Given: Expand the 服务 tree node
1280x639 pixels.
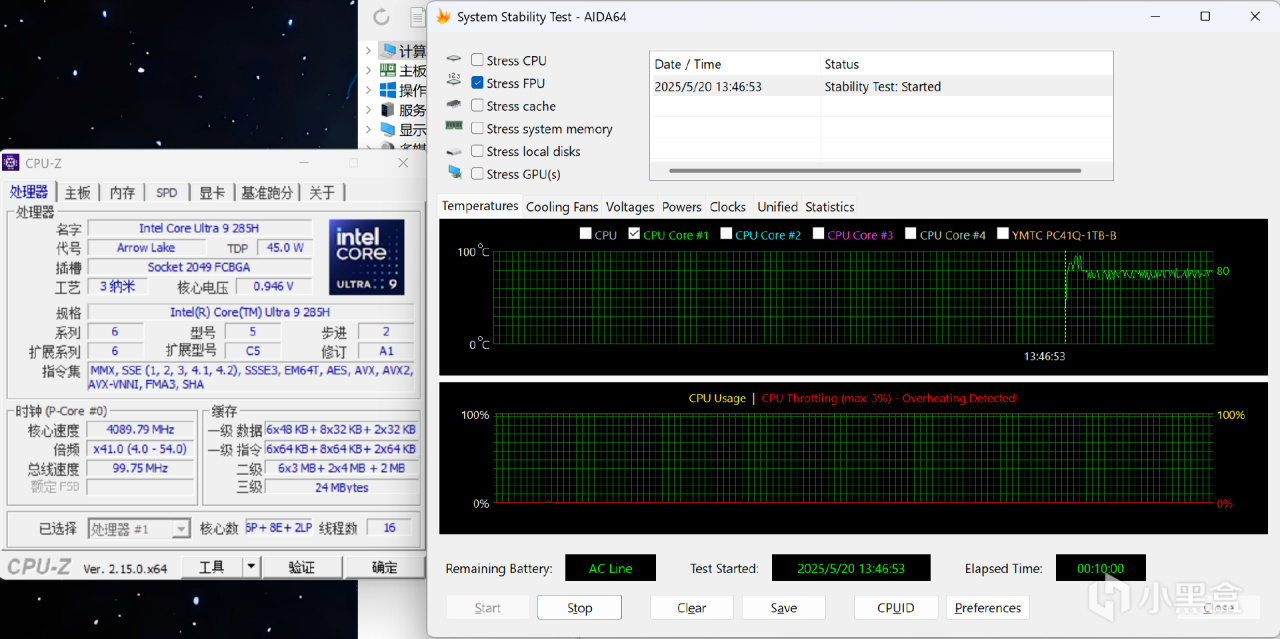Looking at the screenshot, I should coord(368,111).
